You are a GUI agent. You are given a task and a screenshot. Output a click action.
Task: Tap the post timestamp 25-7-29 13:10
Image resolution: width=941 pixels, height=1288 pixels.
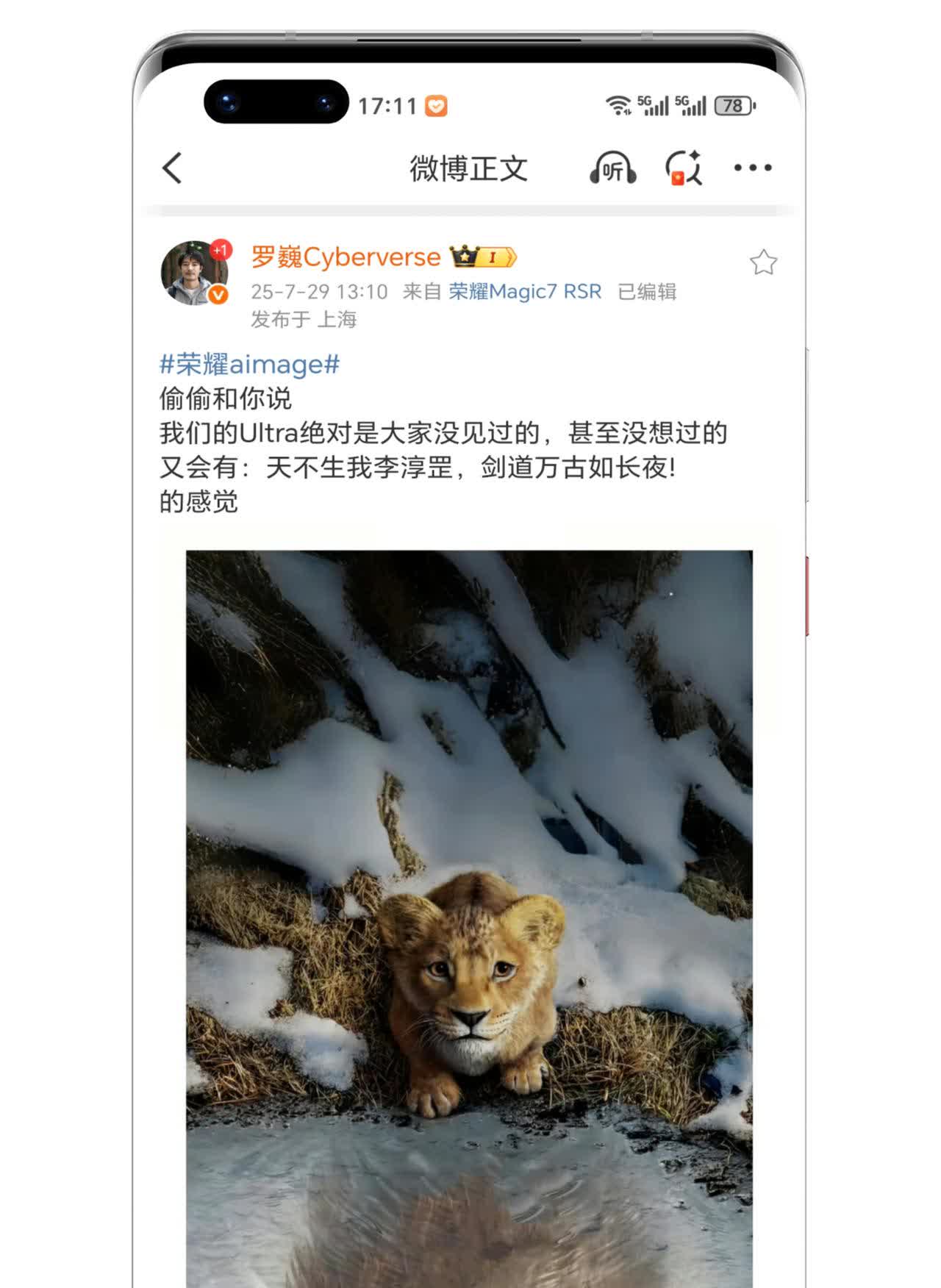click(x=319, y=292)
